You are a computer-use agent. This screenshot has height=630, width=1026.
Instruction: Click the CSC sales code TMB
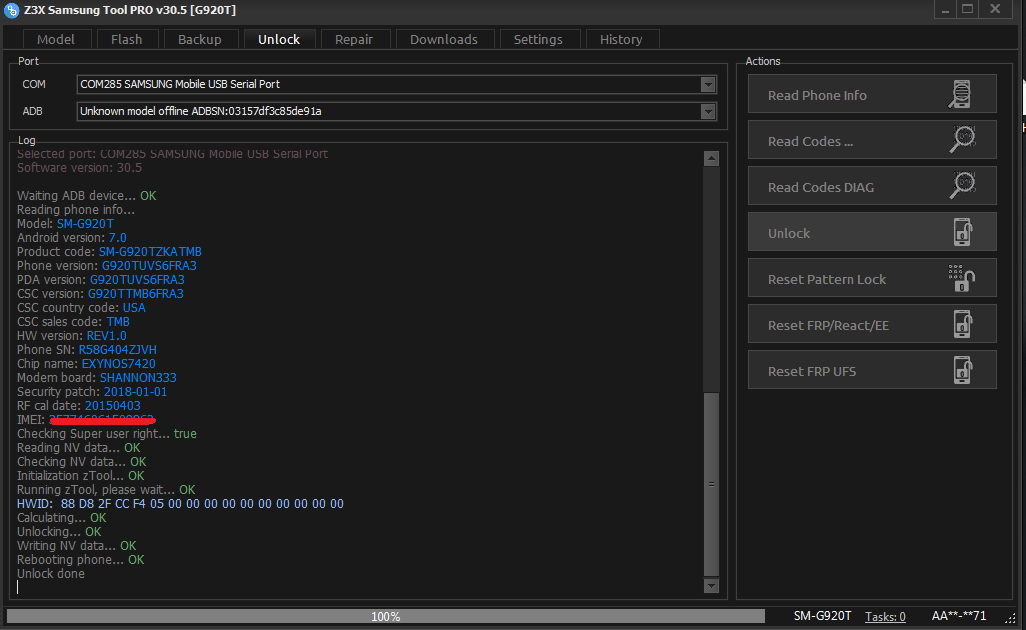point(118,322)
